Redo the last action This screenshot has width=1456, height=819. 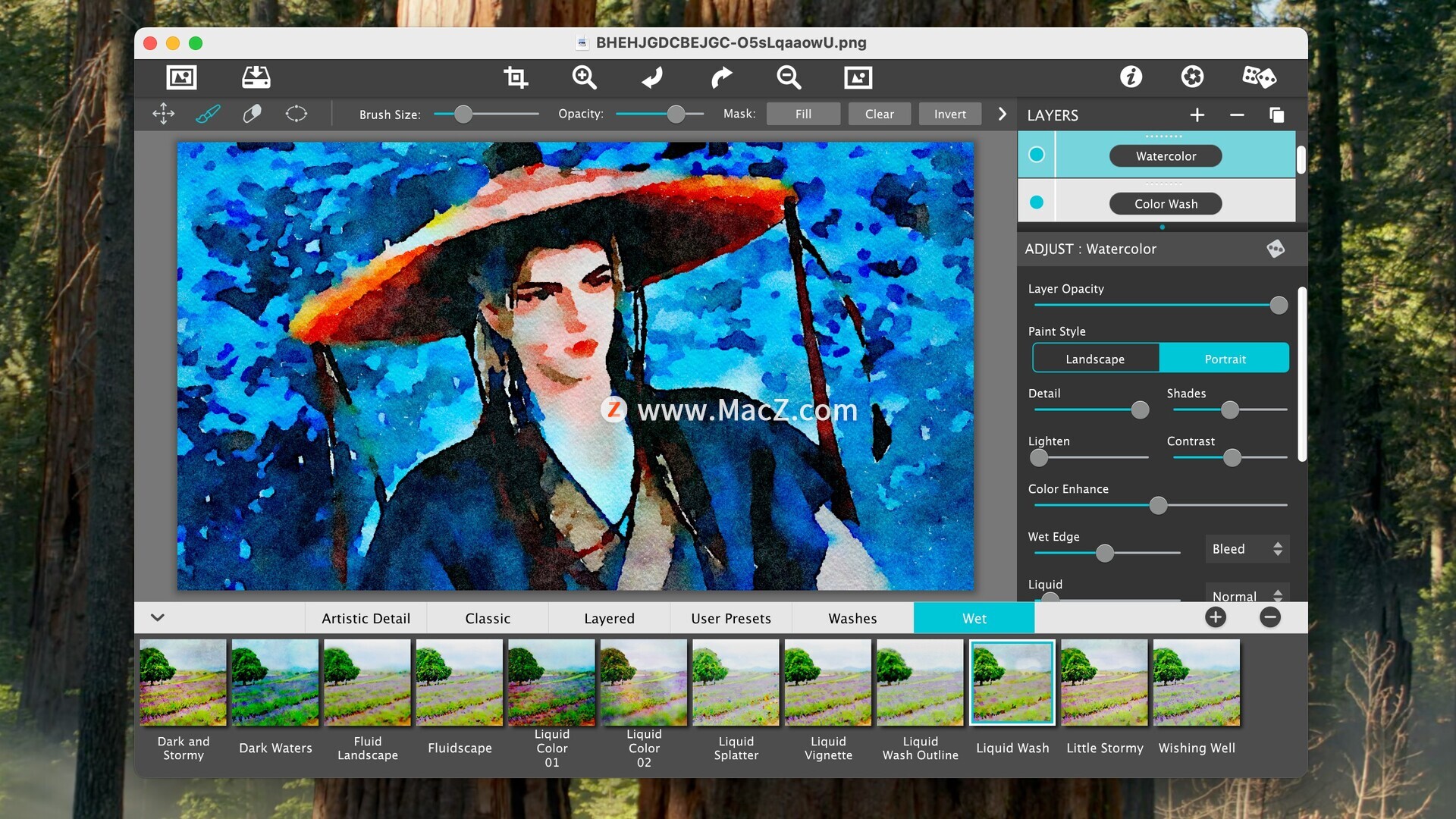click(721, 77)
